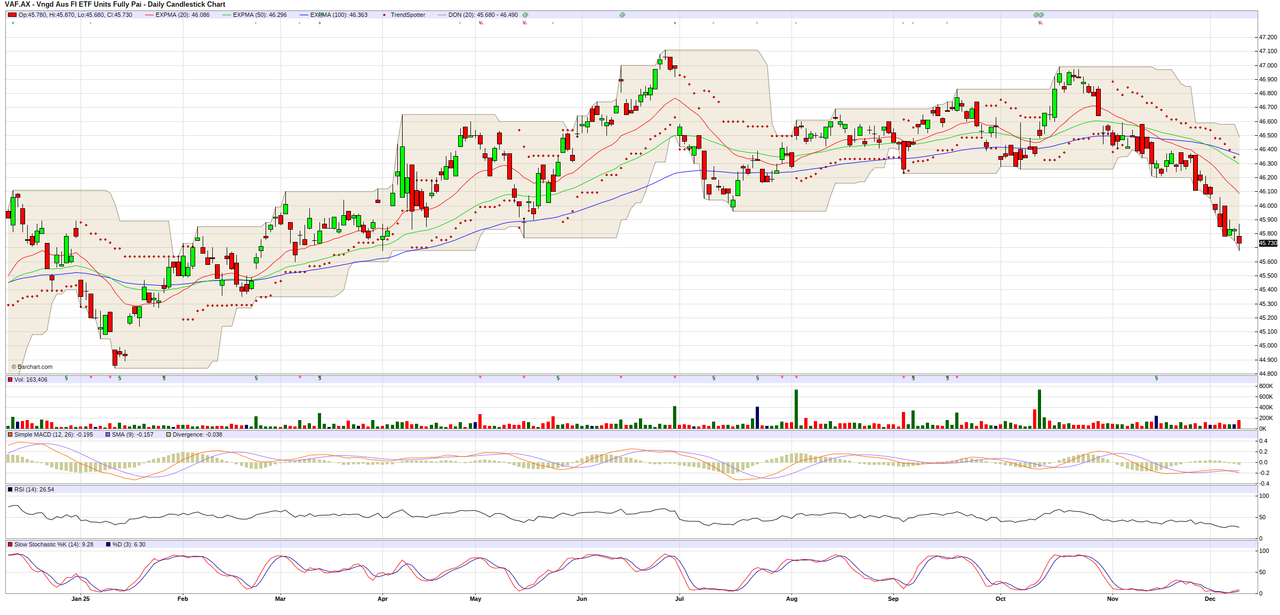Click the VAF.AX Daily Candlestick Chart title

click(115, 5)
